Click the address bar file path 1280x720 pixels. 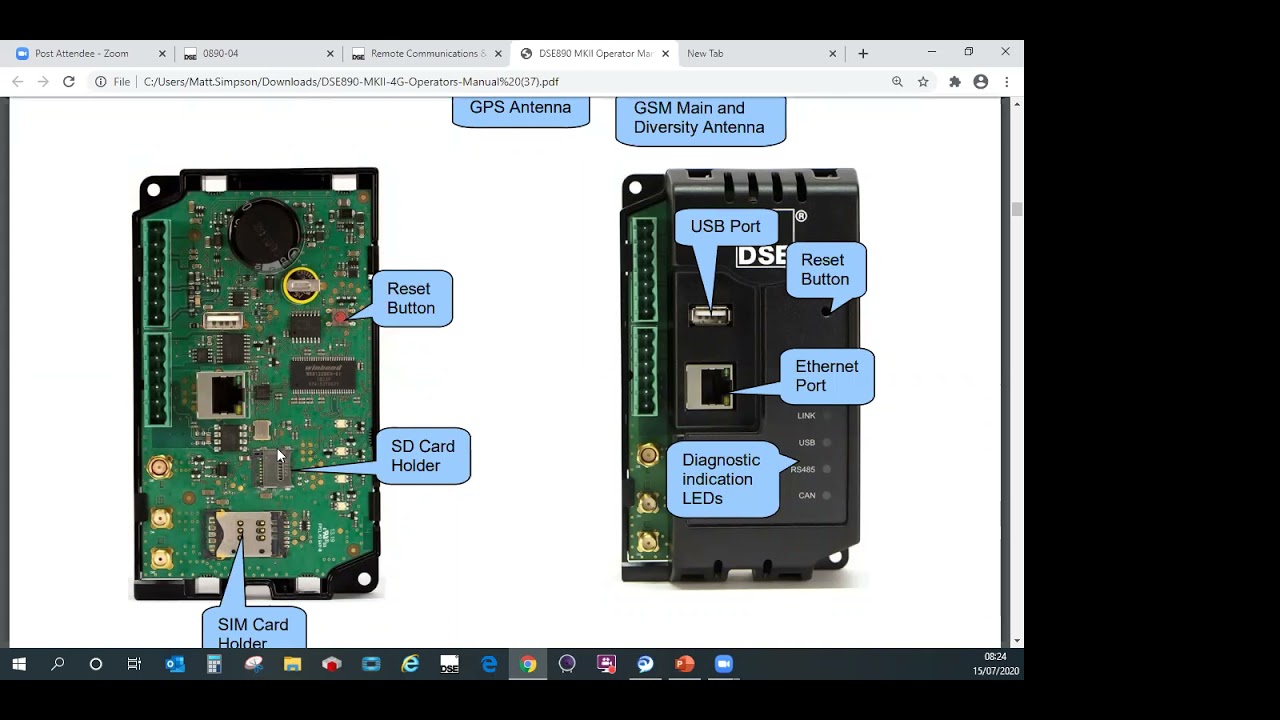point(351,82)
